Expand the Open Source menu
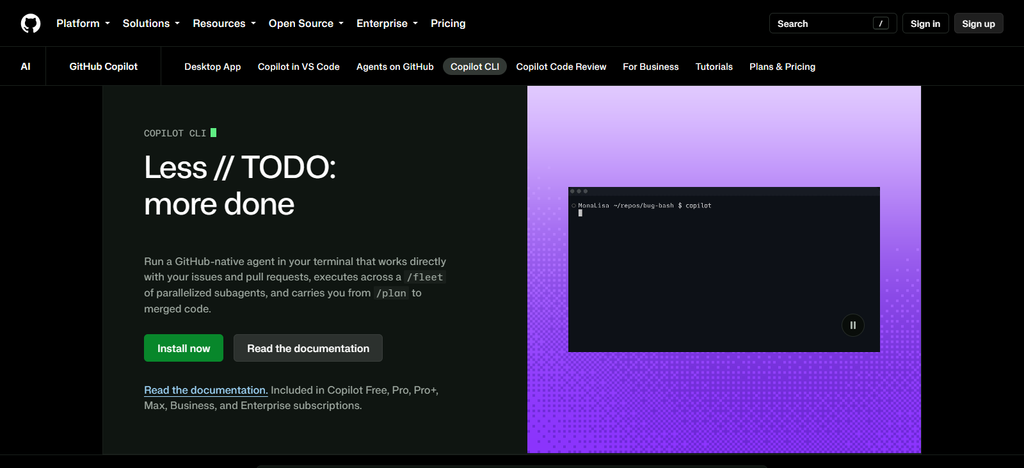This screenshot has width=1024, height=468. coord(306,23)
